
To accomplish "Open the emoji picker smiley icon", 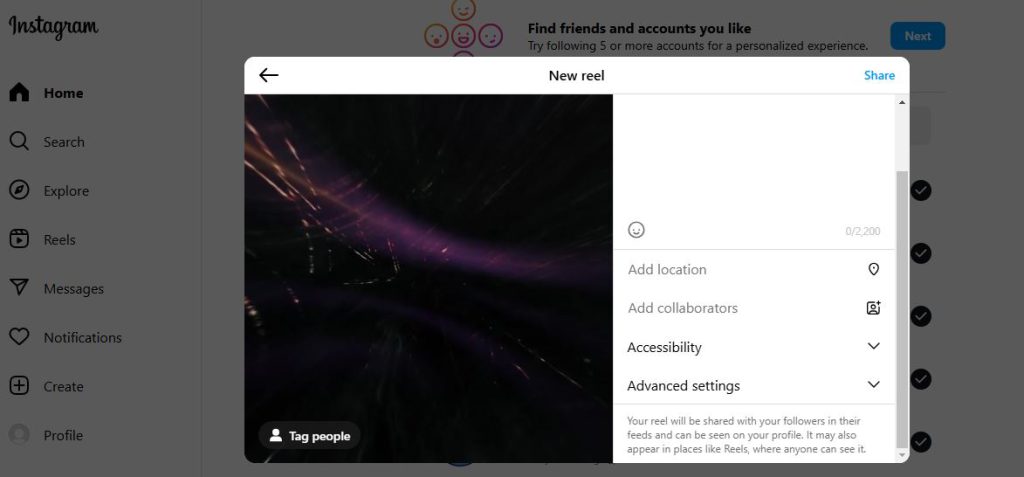I will pos(636,230).
